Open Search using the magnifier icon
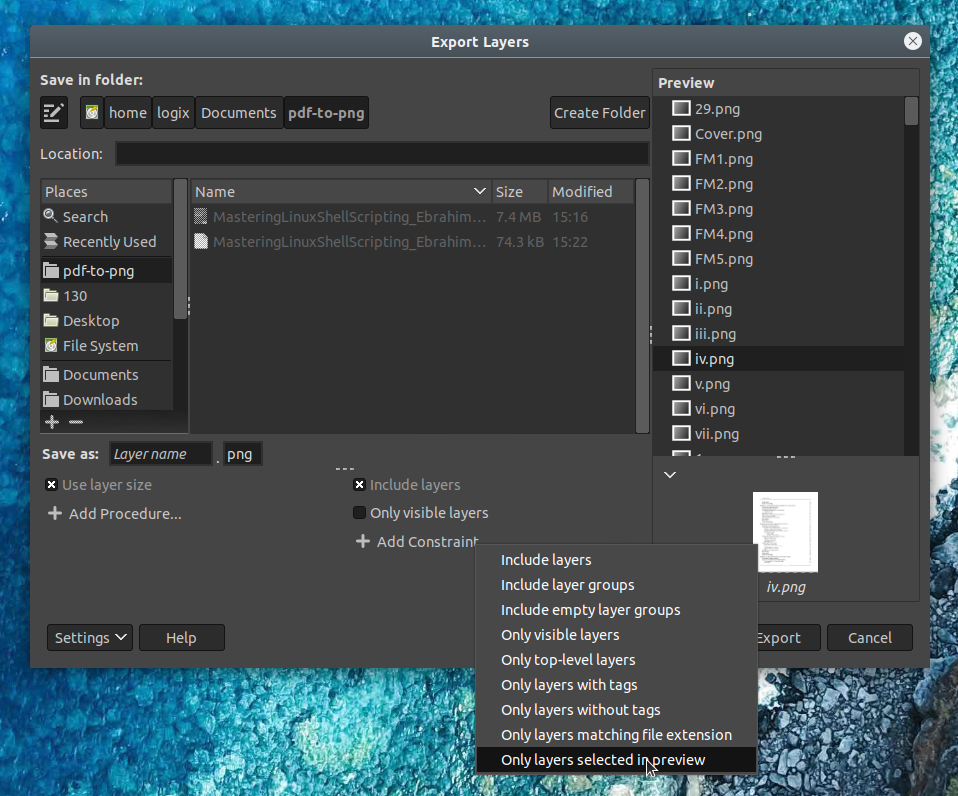The width and height of the screenshot is (958, 796). 48,216
